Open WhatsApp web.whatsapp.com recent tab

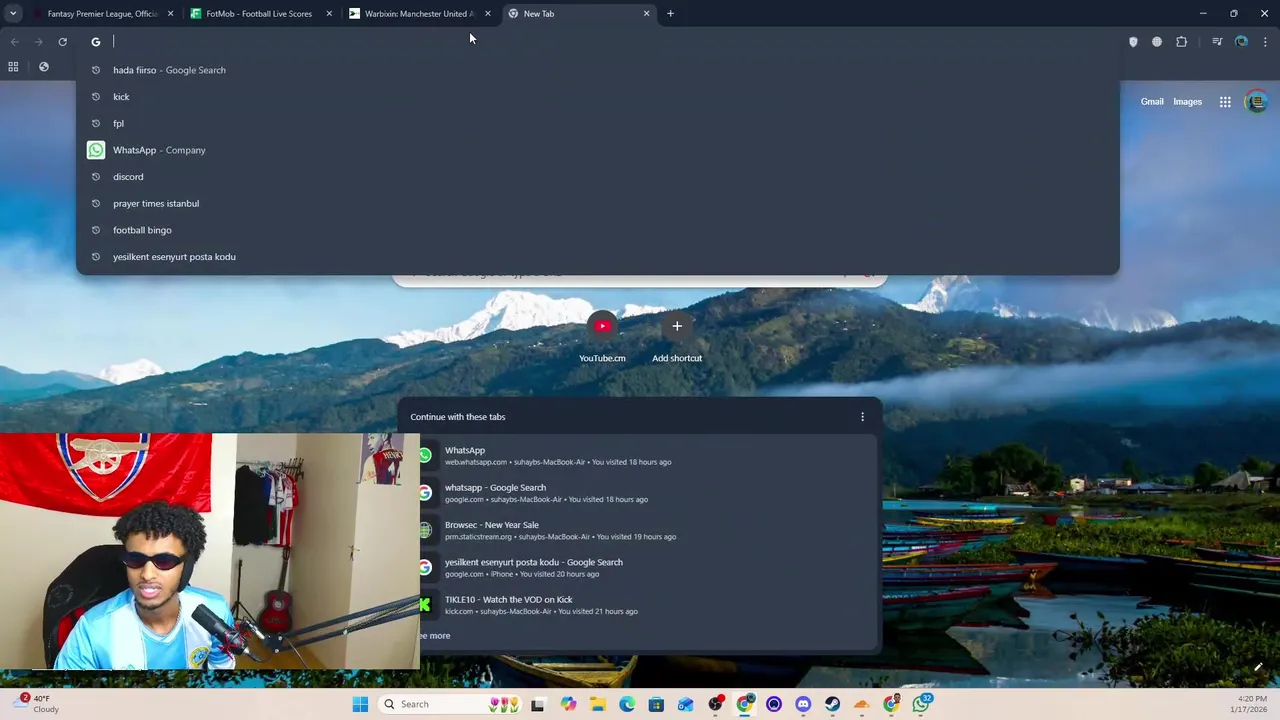(x=640, y=456)
